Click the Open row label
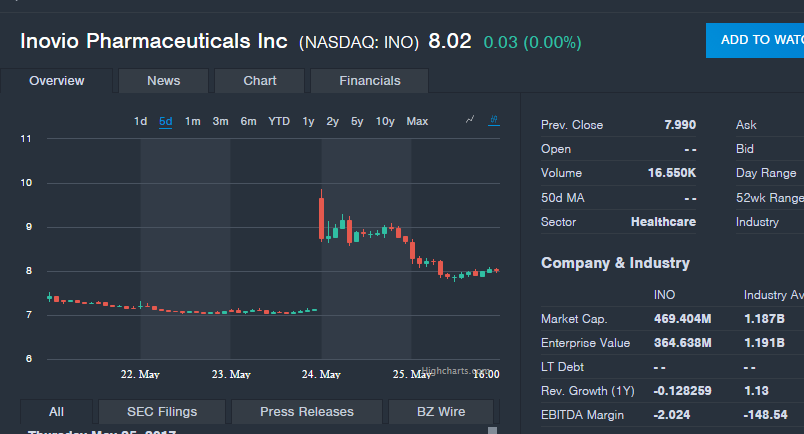 (556, 149)
